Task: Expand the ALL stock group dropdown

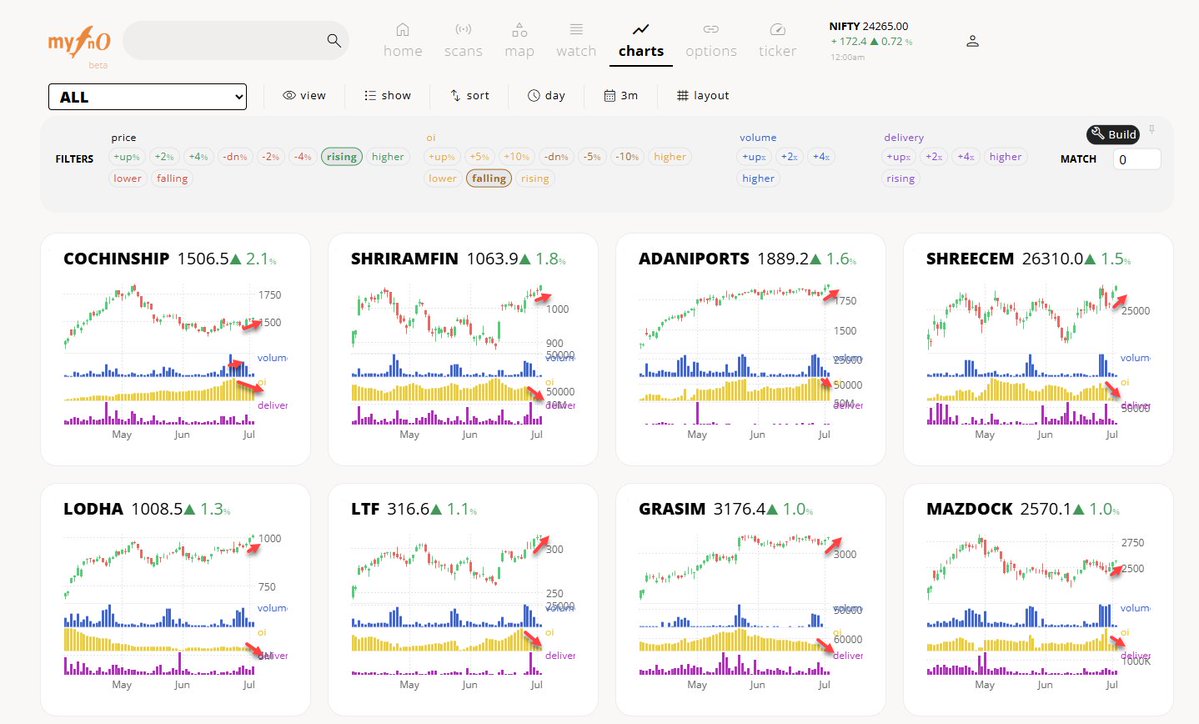Action: [148, 97]
